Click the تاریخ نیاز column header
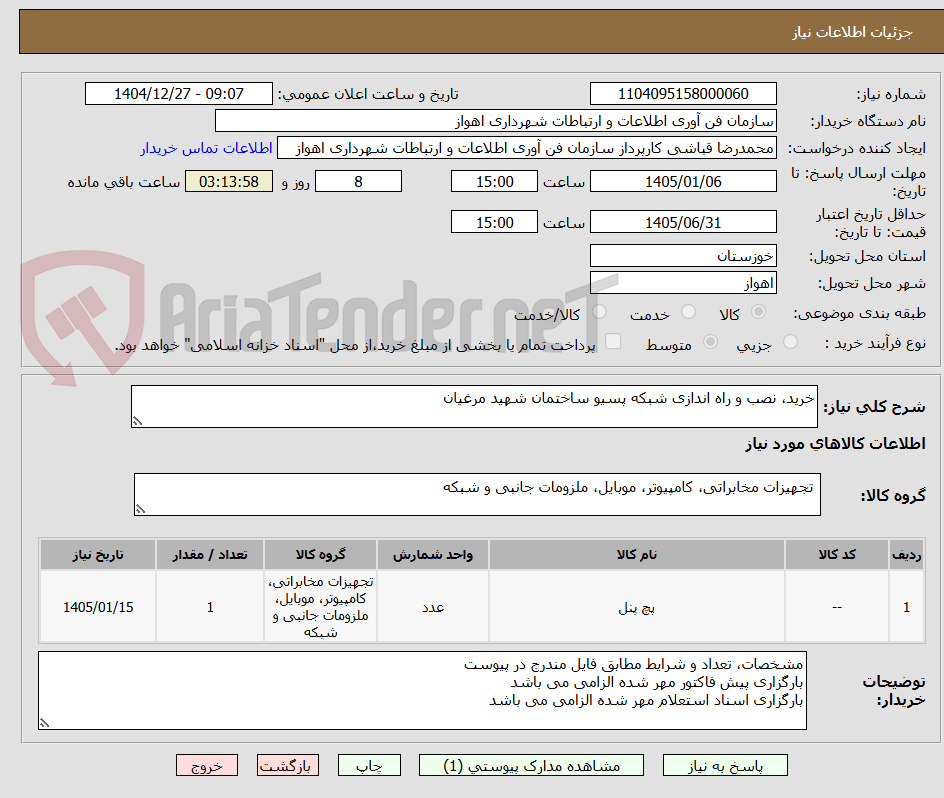This screenshot has height=798, width=944. (x=98, y=555)
